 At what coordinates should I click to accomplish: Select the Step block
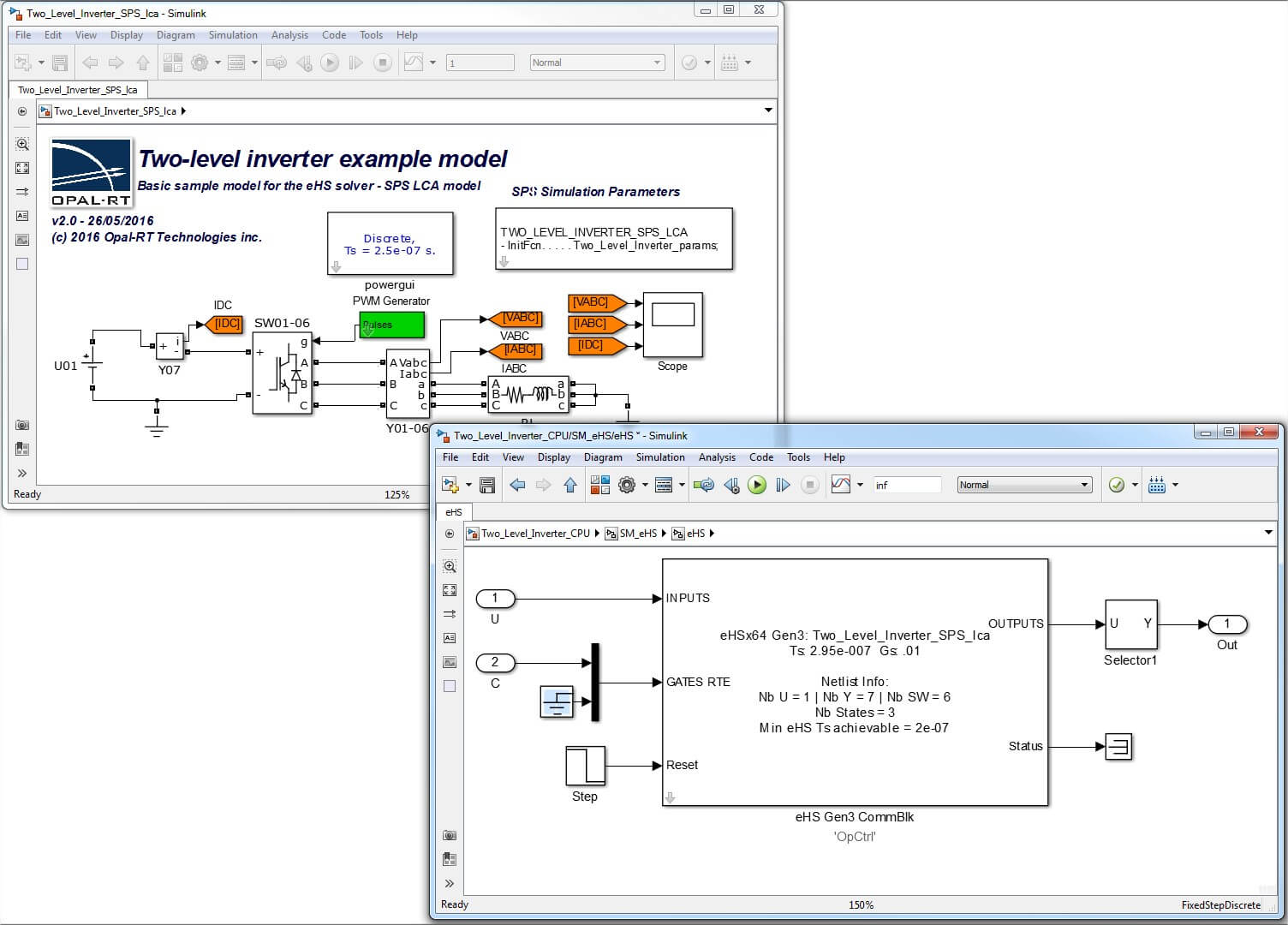(x=586, y=766)
